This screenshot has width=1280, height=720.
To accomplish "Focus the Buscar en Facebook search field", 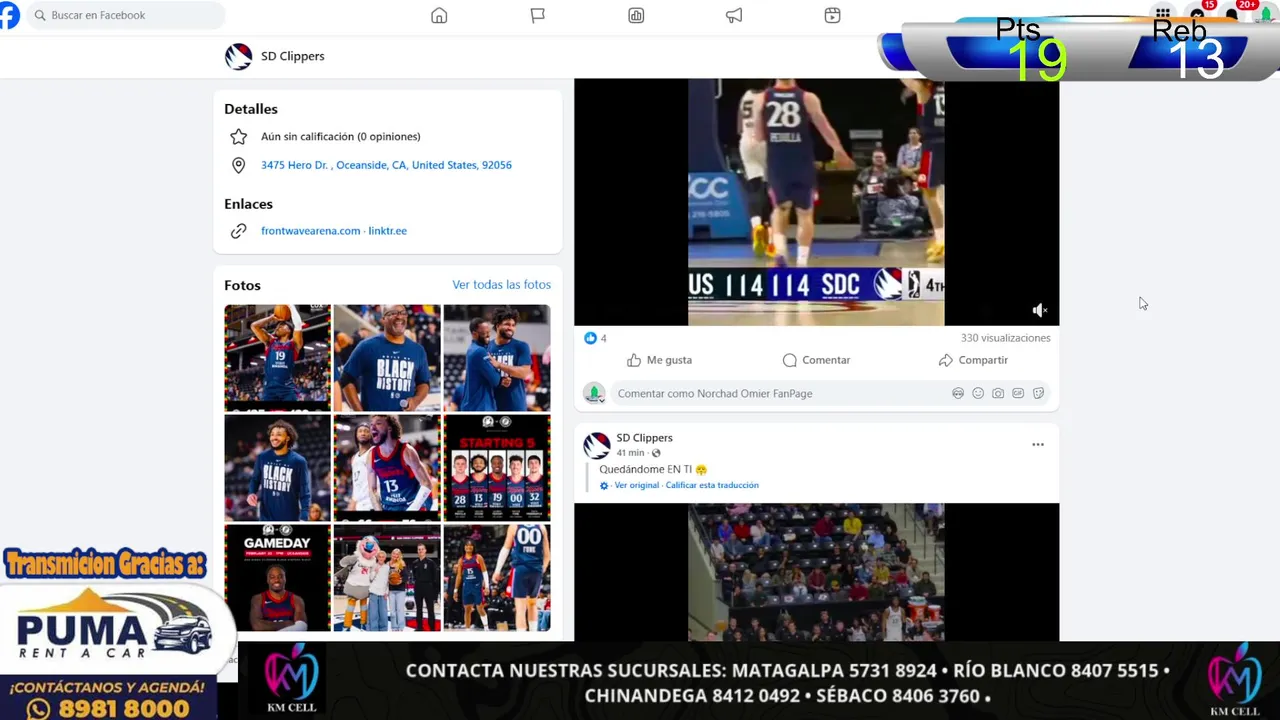I will [126, 15].
